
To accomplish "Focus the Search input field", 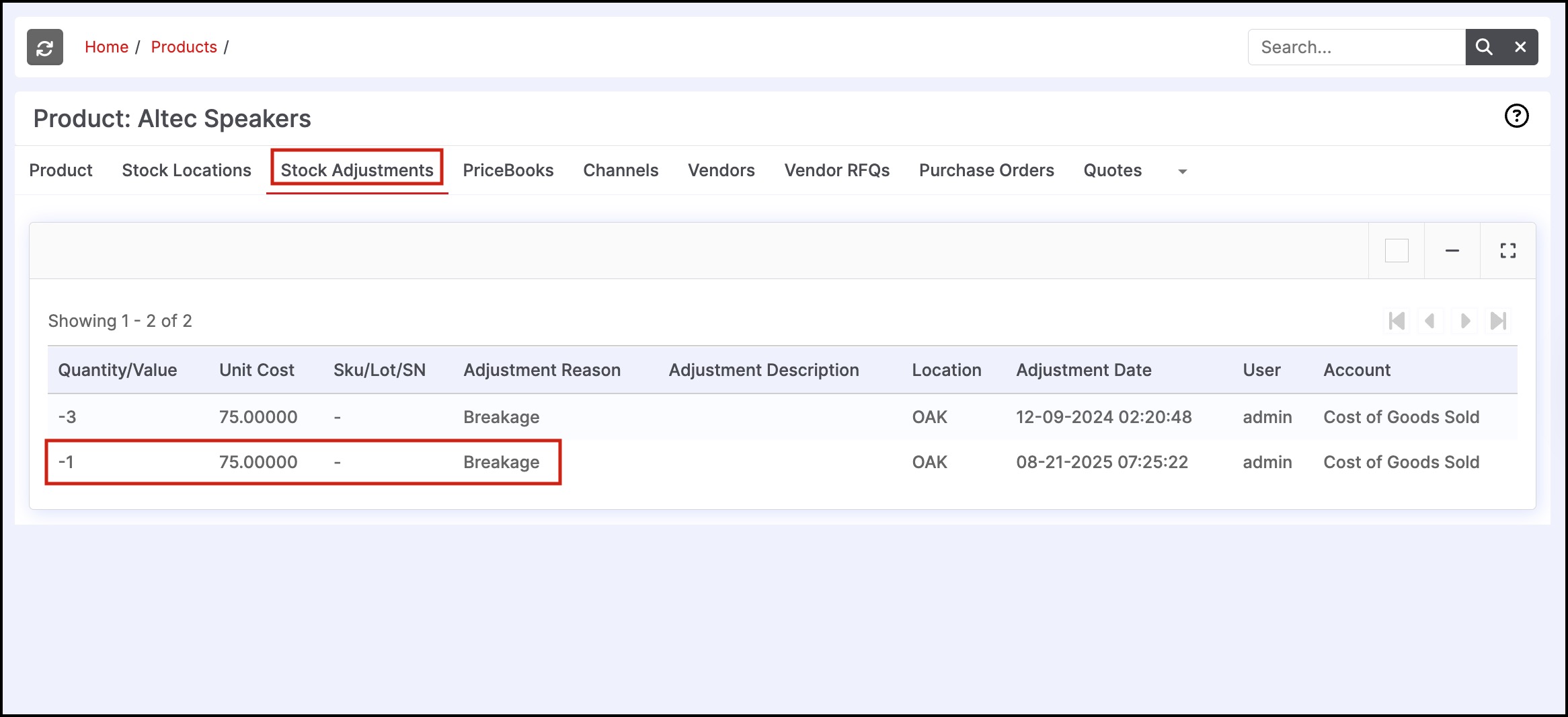I will [1357, 47].
